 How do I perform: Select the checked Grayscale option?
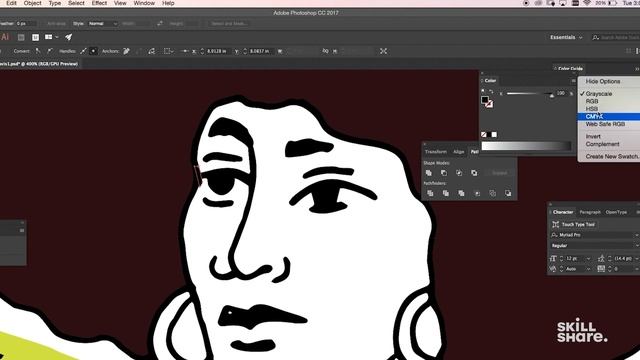(x=599, y=93)
